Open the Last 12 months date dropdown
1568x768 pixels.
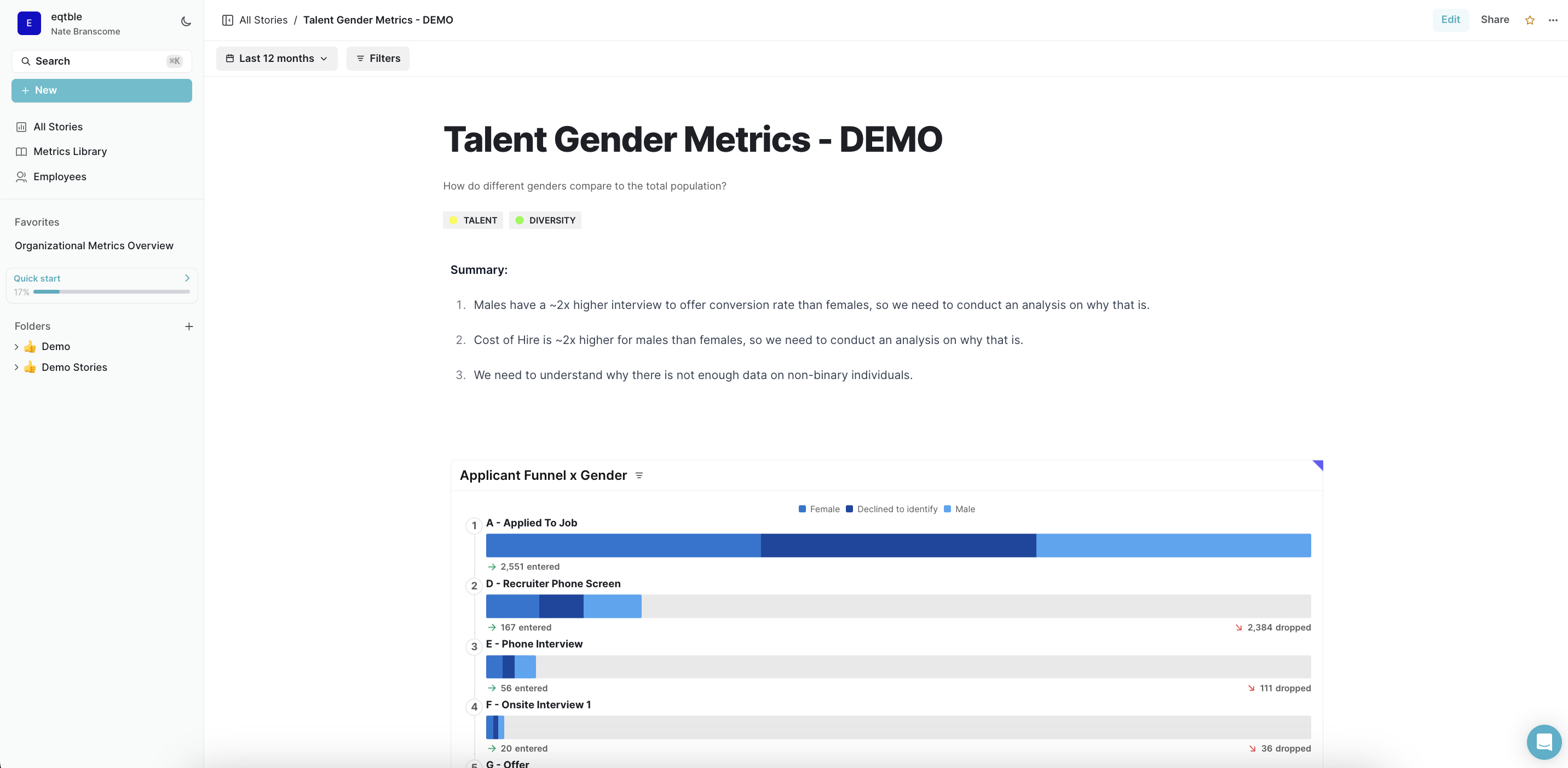[277, 59]
